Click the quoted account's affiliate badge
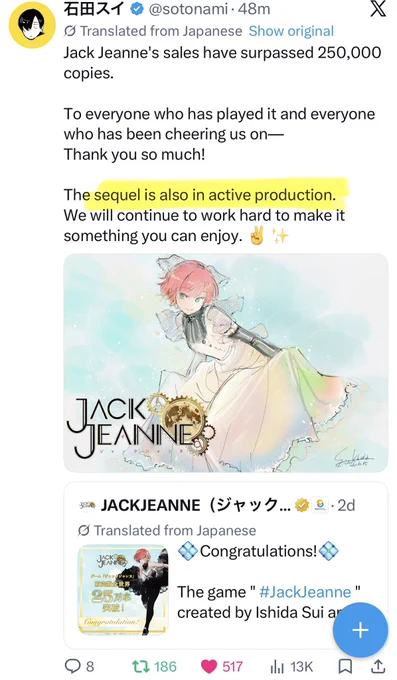The width and height of the screenshot is (397, 680). point(321,505)
